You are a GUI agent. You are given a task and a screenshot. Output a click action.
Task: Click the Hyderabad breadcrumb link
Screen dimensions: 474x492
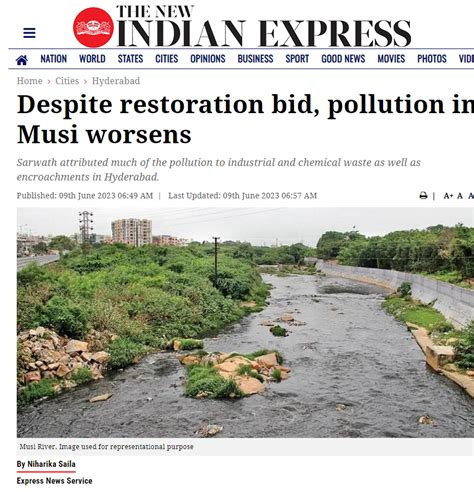(116, 81)
